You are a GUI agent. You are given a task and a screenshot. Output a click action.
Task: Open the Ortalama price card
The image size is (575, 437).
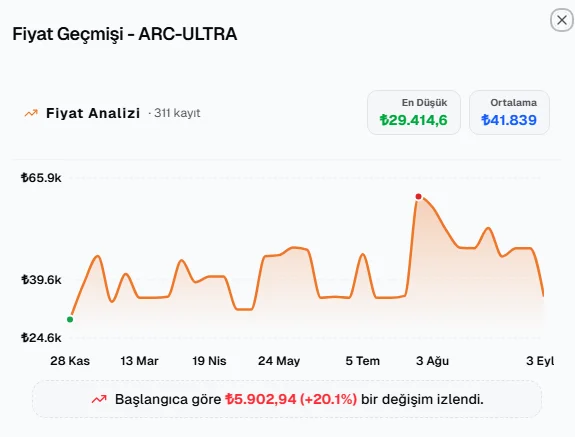[509, 113]
